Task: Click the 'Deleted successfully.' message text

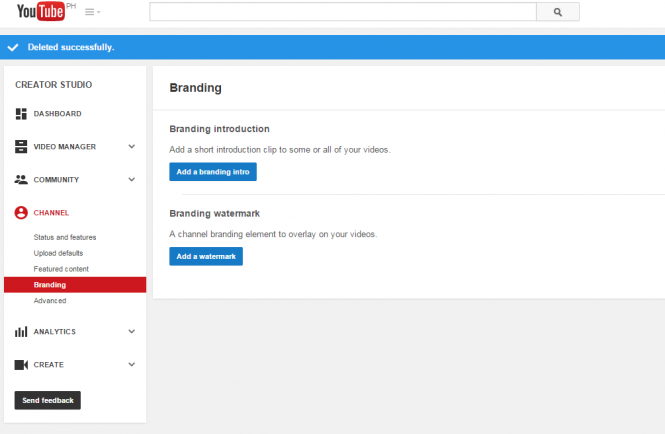Action: pyautogui.click(x=71, y=47)
